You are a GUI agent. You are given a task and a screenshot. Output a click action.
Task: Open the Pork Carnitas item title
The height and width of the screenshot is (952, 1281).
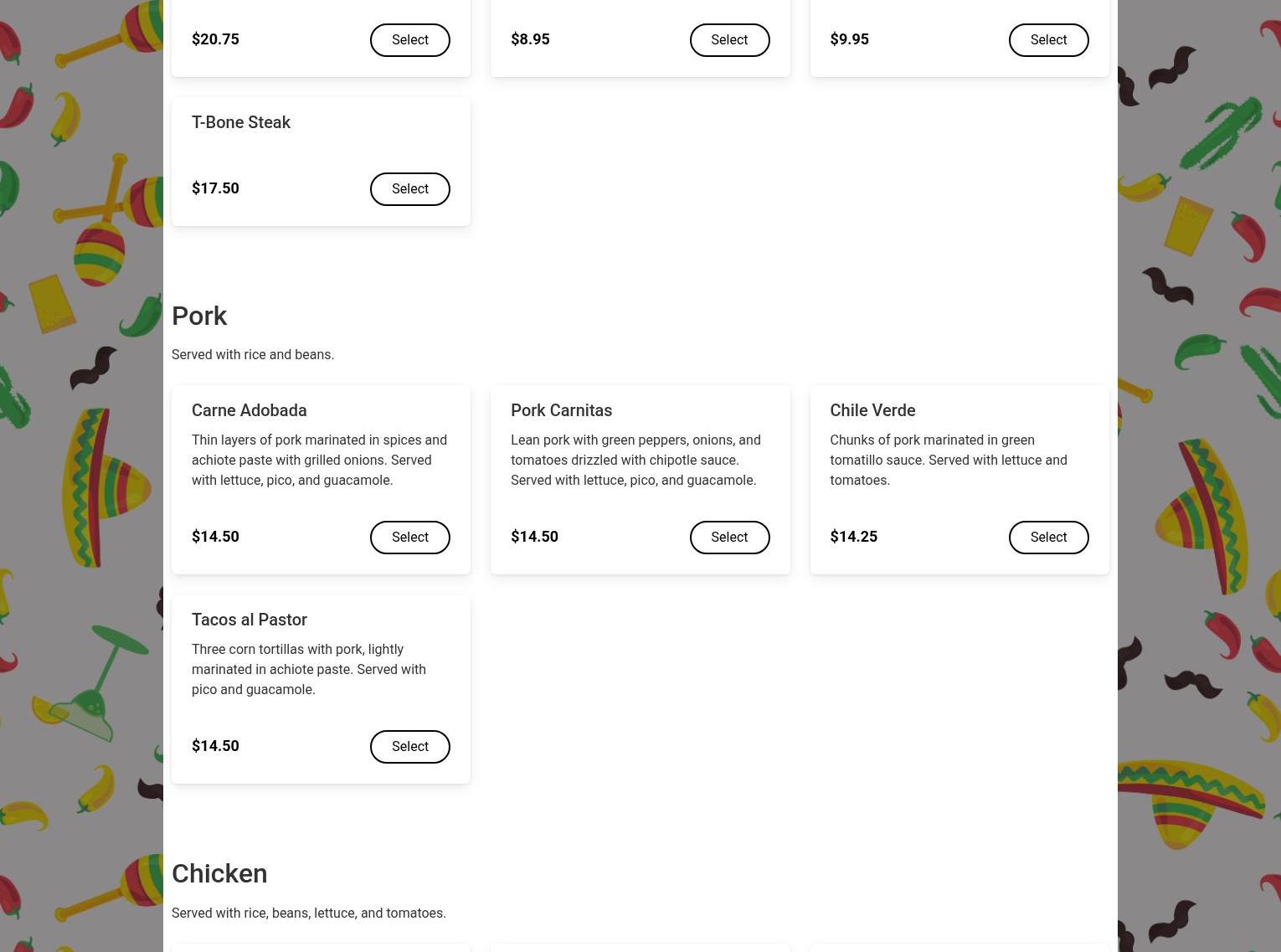561,410
